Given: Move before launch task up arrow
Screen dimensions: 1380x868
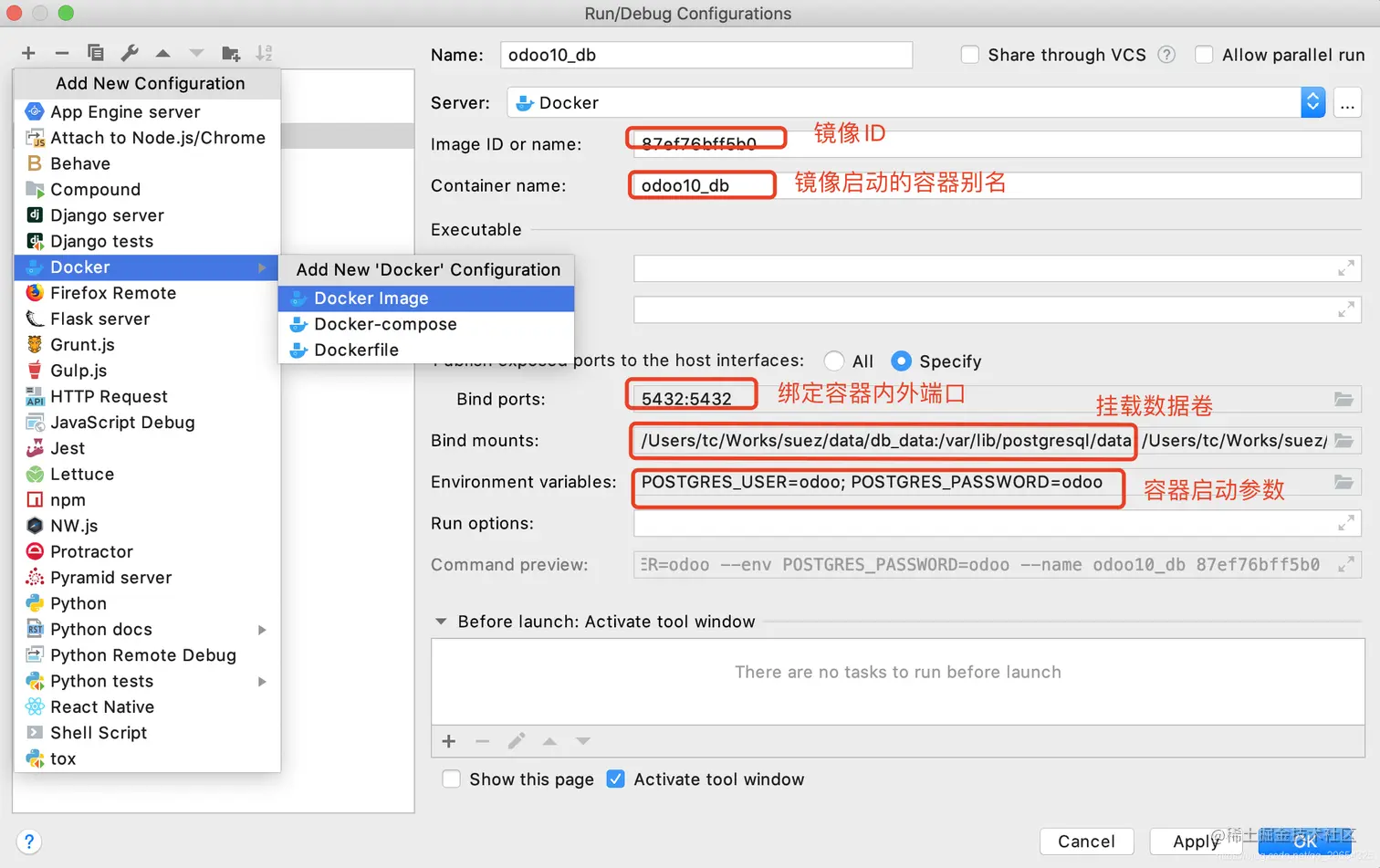Looking at the screenshot, I should click(x=549, y=741).
